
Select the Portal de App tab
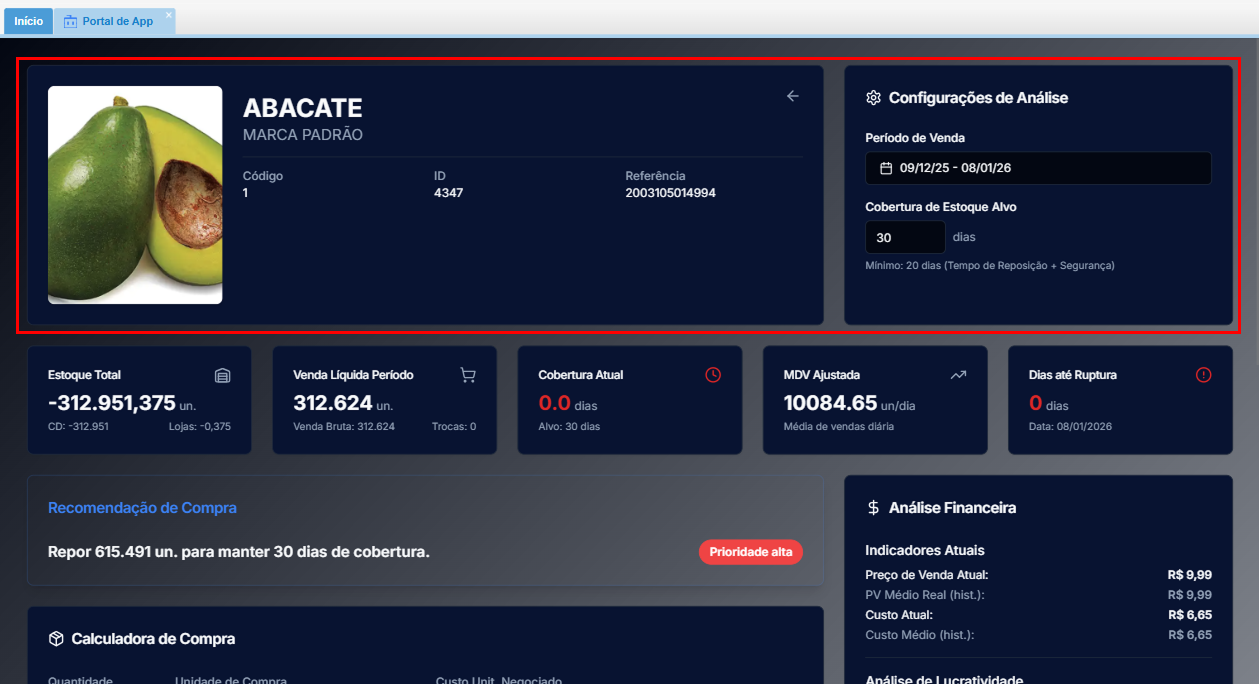pos(117,21)
